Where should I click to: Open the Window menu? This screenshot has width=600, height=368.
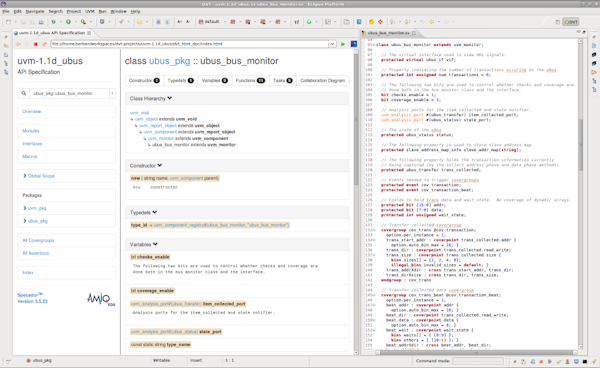click(x=118, y=11)
